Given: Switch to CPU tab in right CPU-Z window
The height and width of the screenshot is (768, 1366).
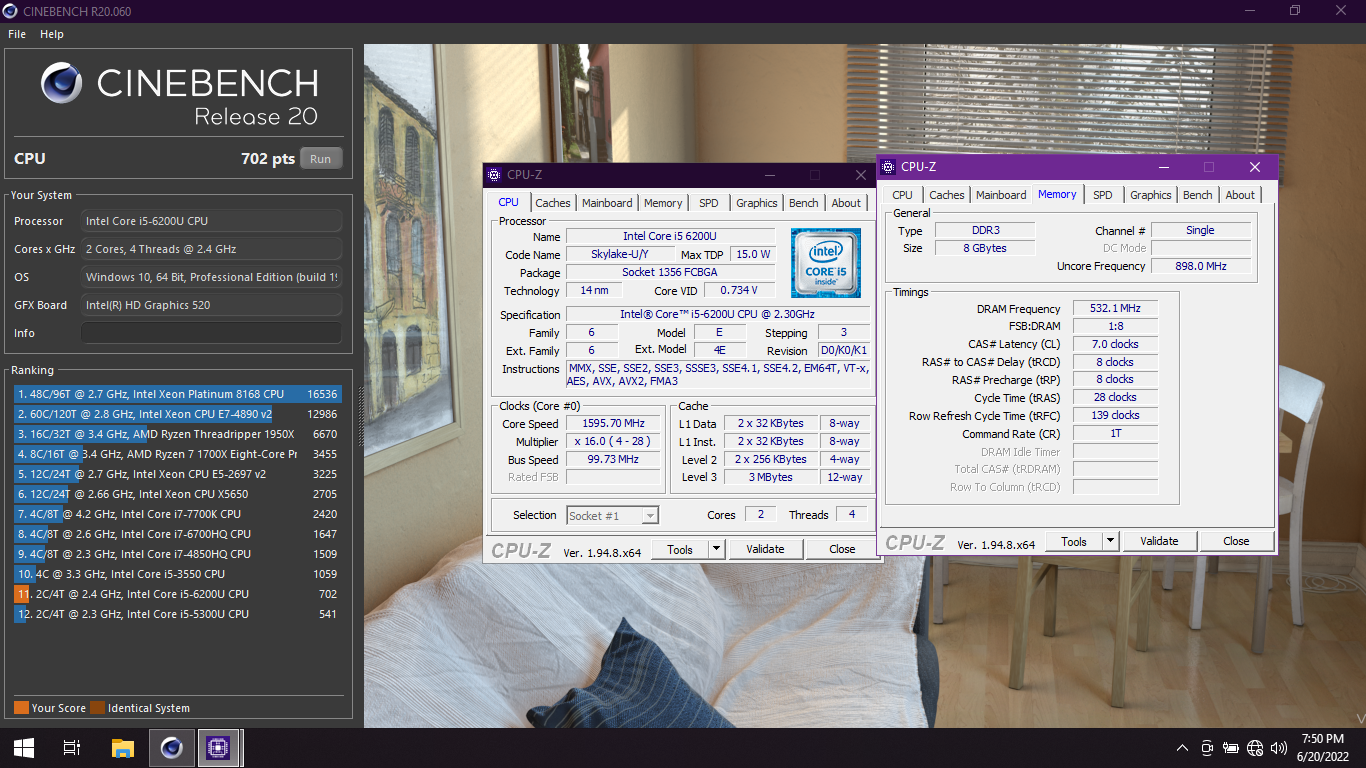Looking at the screenshot, I should [x=902, y=195].
